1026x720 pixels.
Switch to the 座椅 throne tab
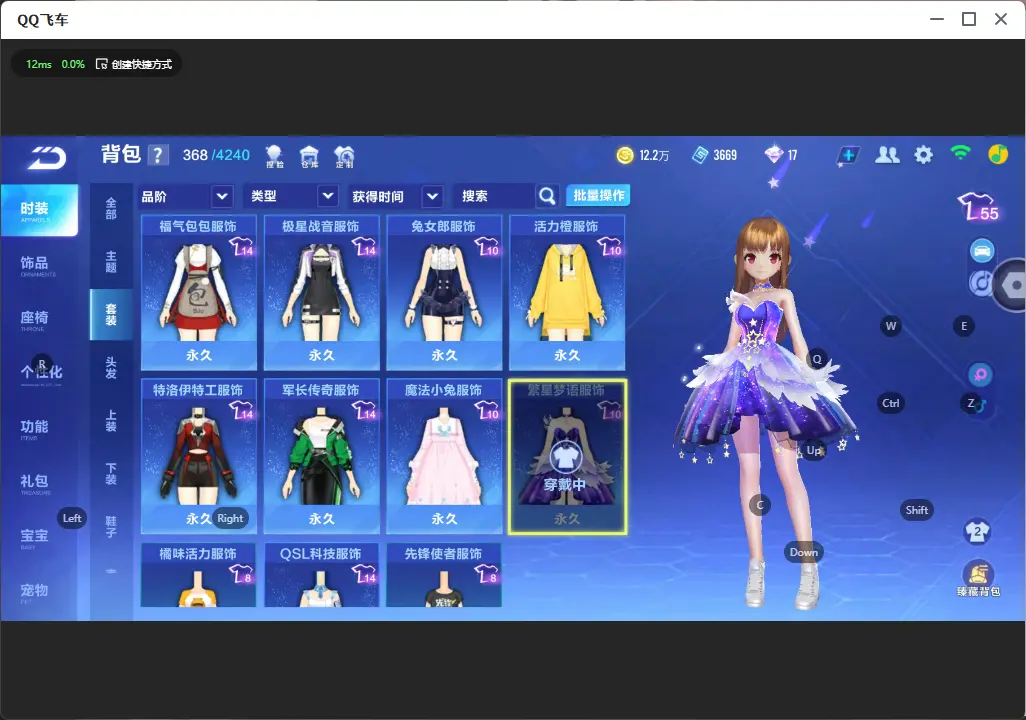click(x=37, y=319)
